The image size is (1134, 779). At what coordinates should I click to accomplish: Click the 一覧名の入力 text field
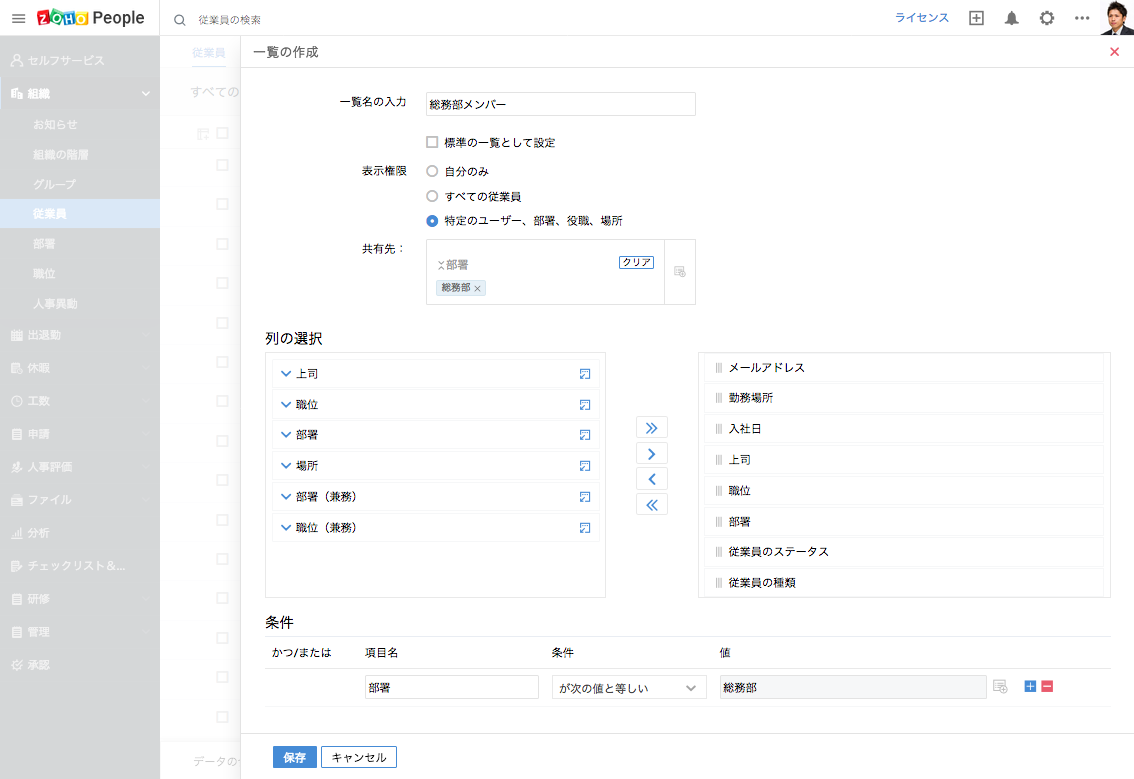pyautogui.click(x=560, y=104)
